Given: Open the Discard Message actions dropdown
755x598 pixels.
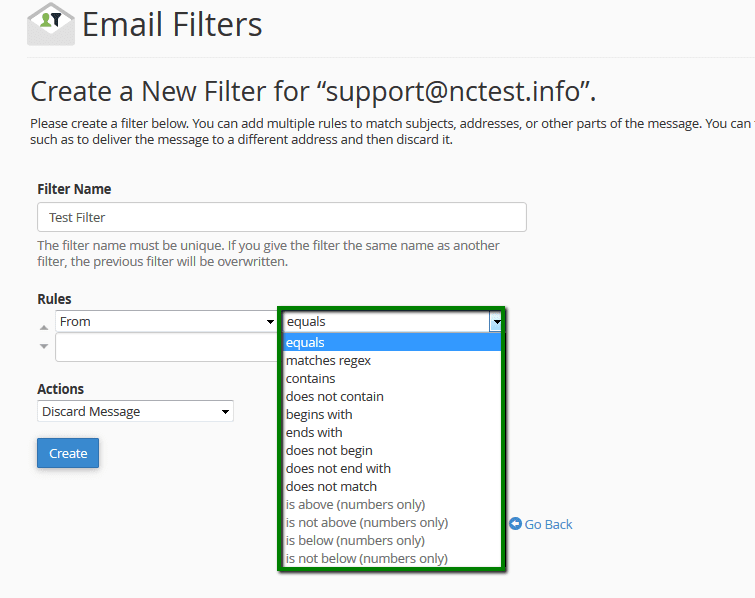Looking at the screenshot, I should pos(135,411).
